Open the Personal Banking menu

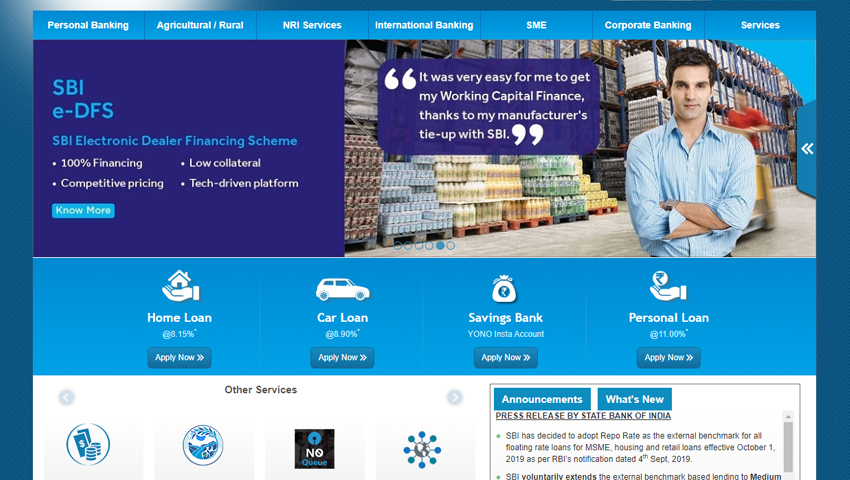88,25
